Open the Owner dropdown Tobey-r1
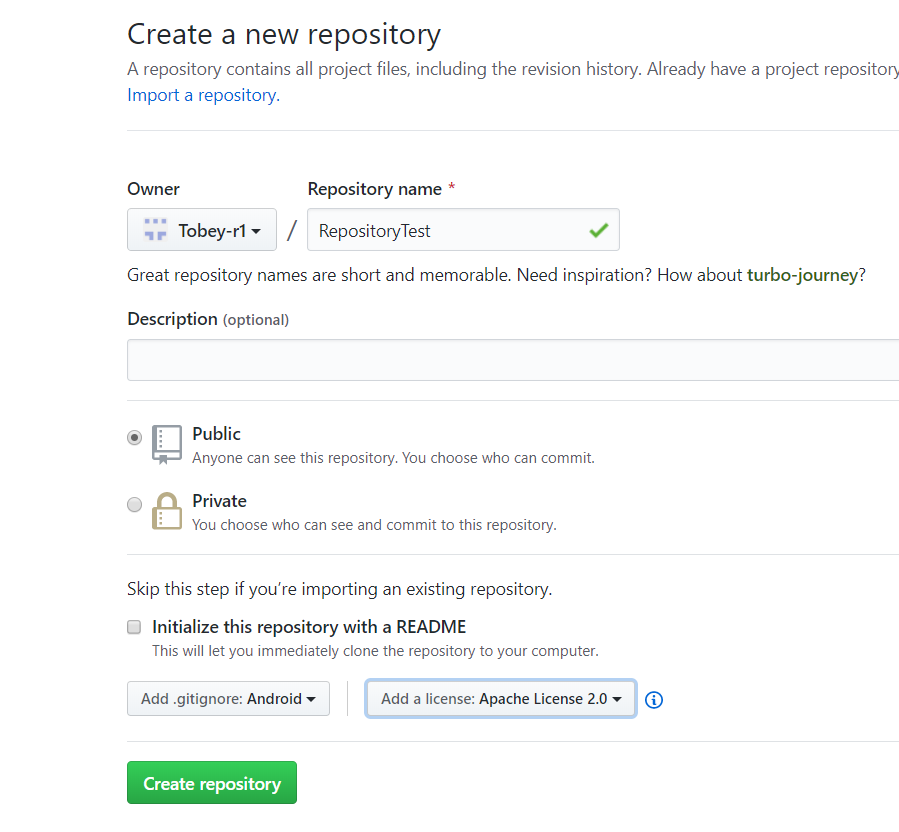 [x=202, y=230]
